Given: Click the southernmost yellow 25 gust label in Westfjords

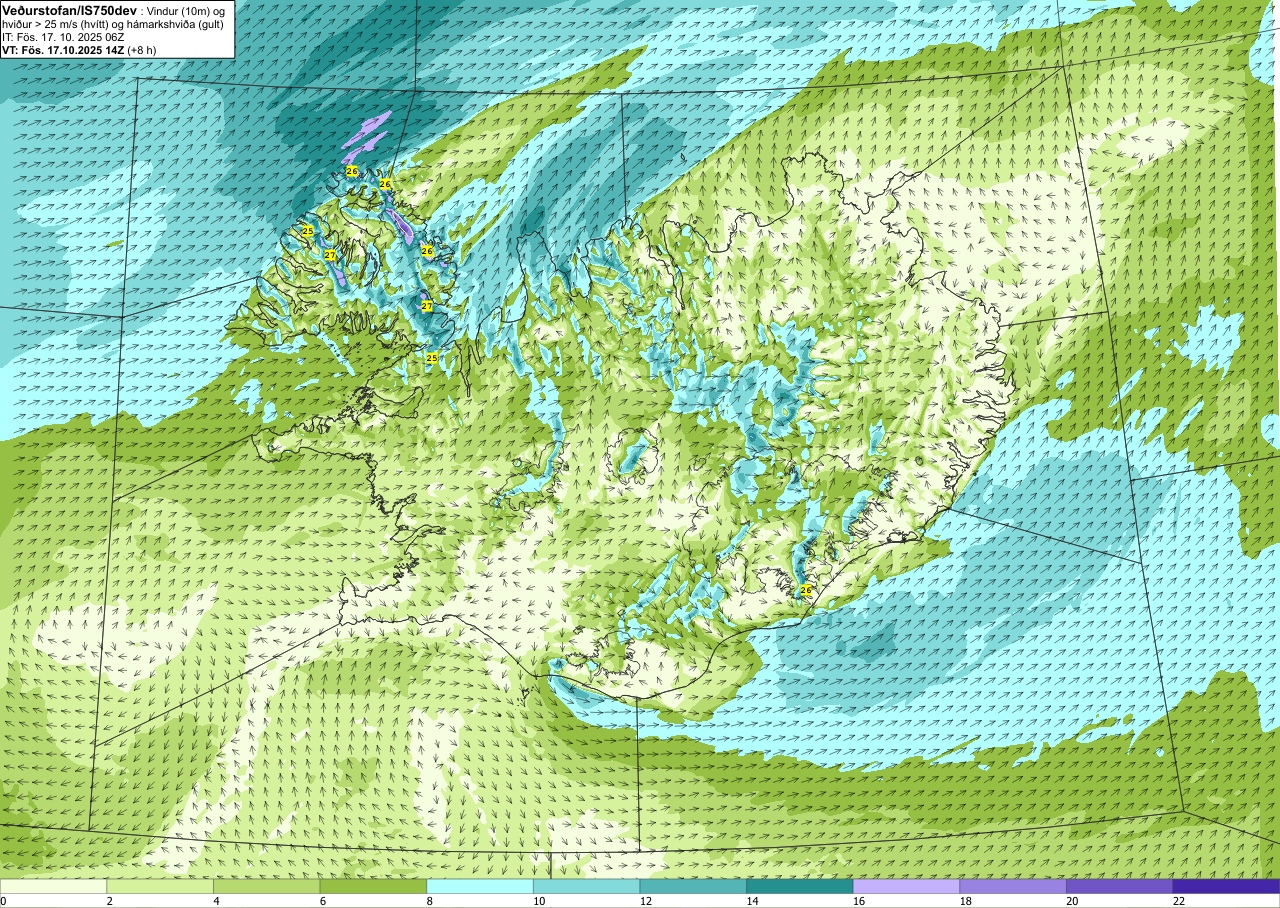Looking at the screenshot, I should tap(432, 357).
